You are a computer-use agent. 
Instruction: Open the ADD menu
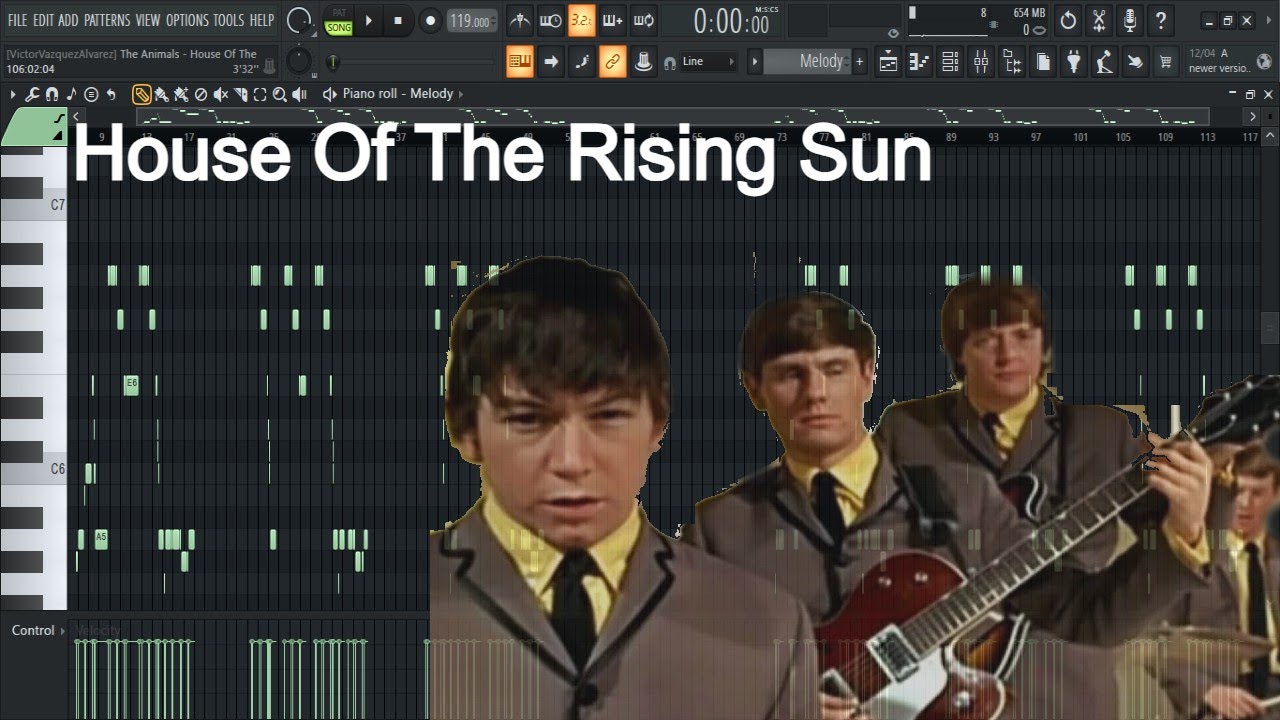tap(68, 20)
